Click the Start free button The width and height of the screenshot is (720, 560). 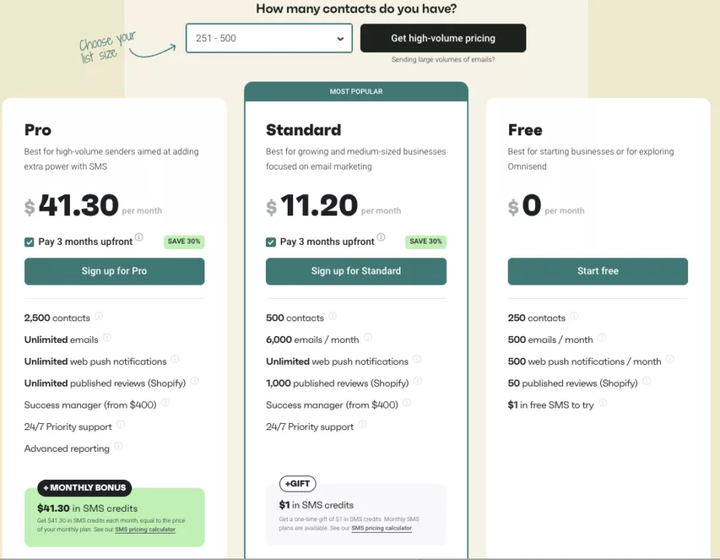[x=598, y=271]
